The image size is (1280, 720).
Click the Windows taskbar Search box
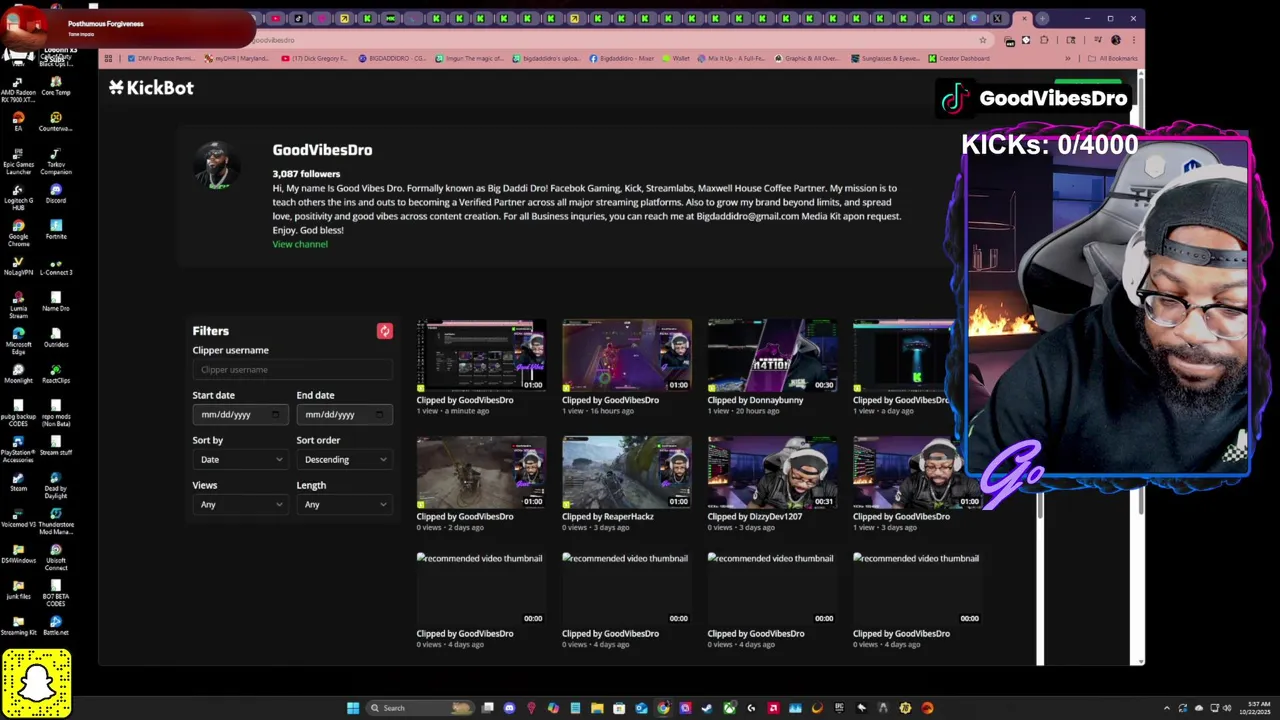420,708
